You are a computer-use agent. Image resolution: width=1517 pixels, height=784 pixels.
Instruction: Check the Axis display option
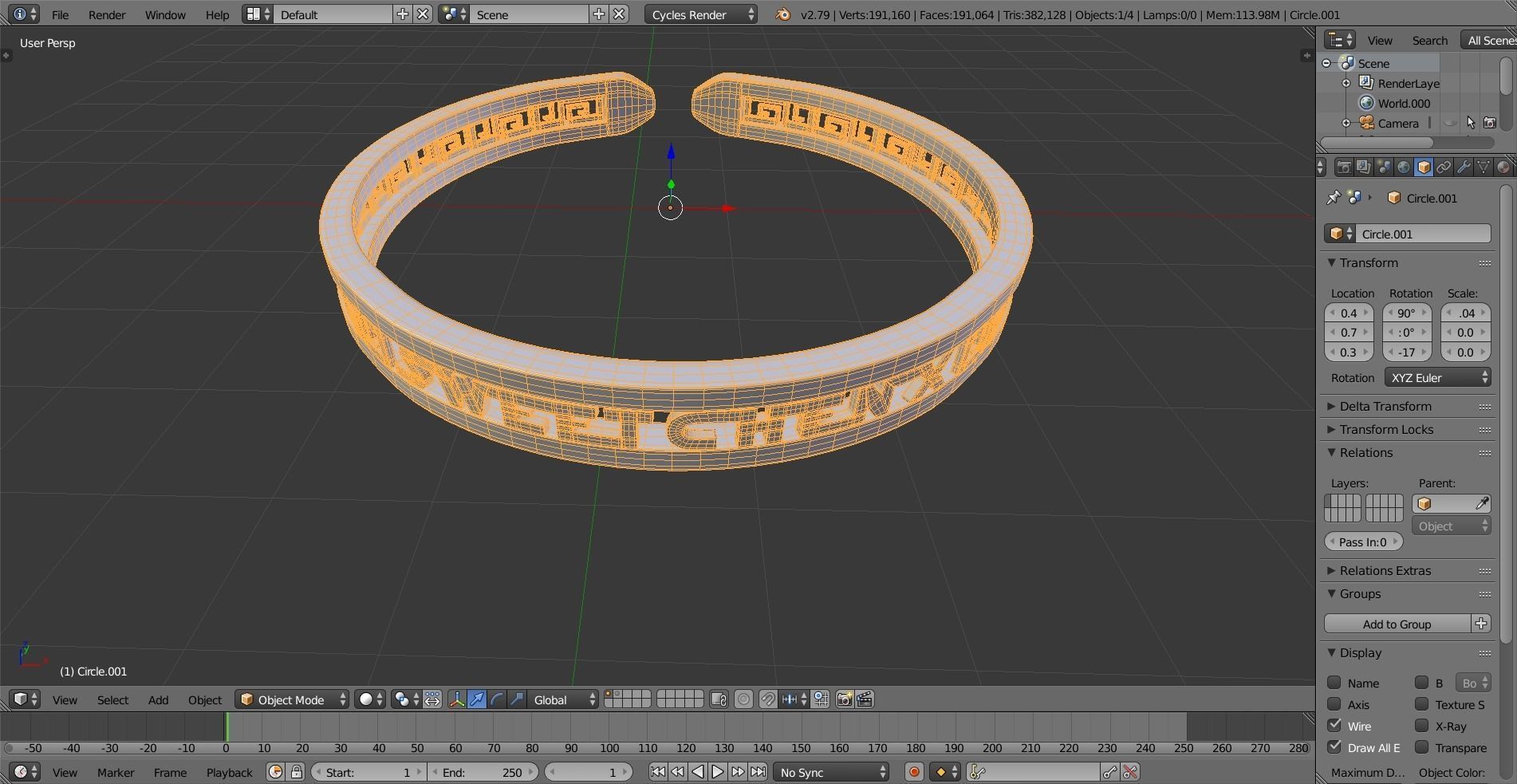click(1336, 705)
